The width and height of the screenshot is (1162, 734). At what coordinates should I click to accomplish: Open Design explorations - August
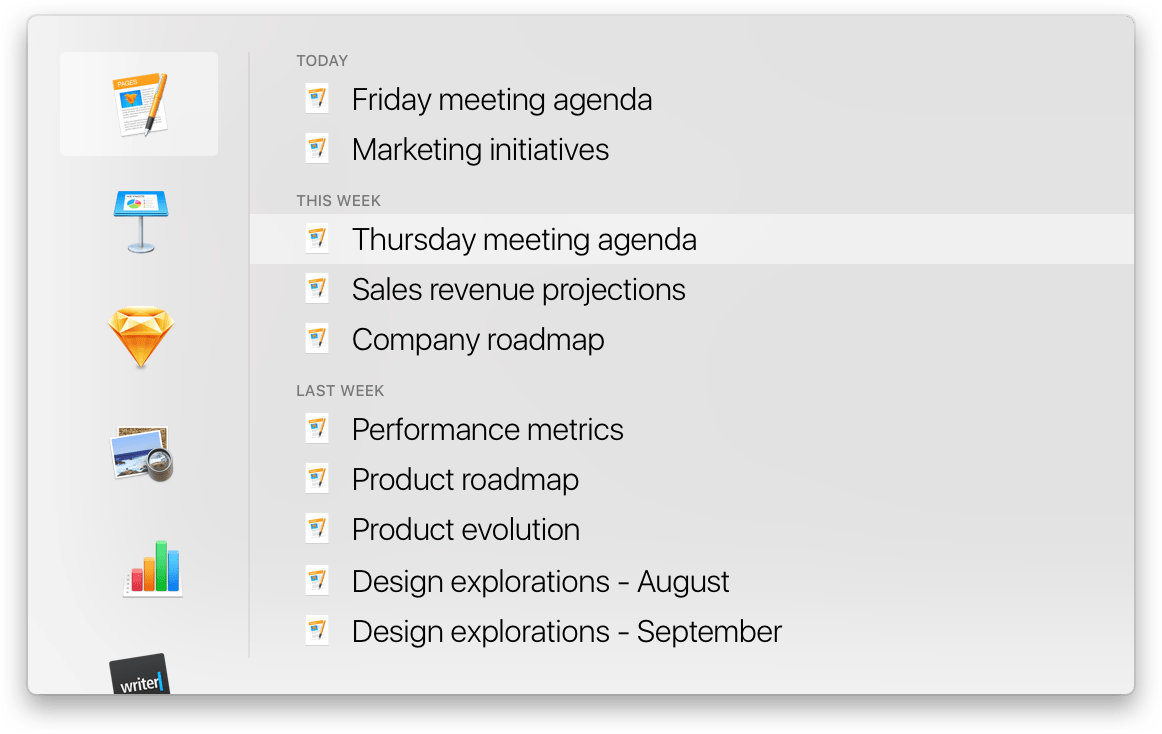[x=540, y=580]
